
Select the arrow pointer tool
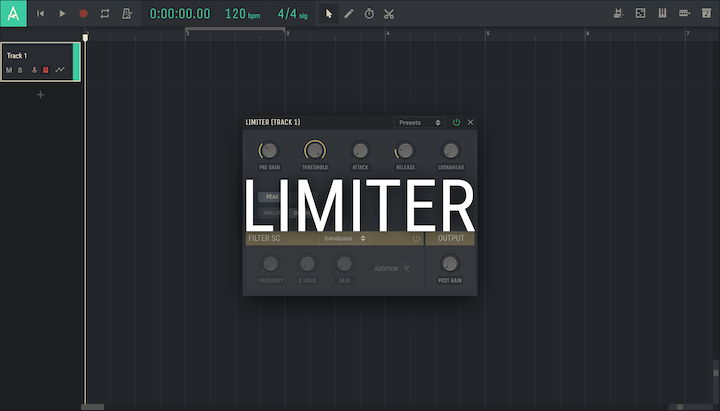(329, 14)
